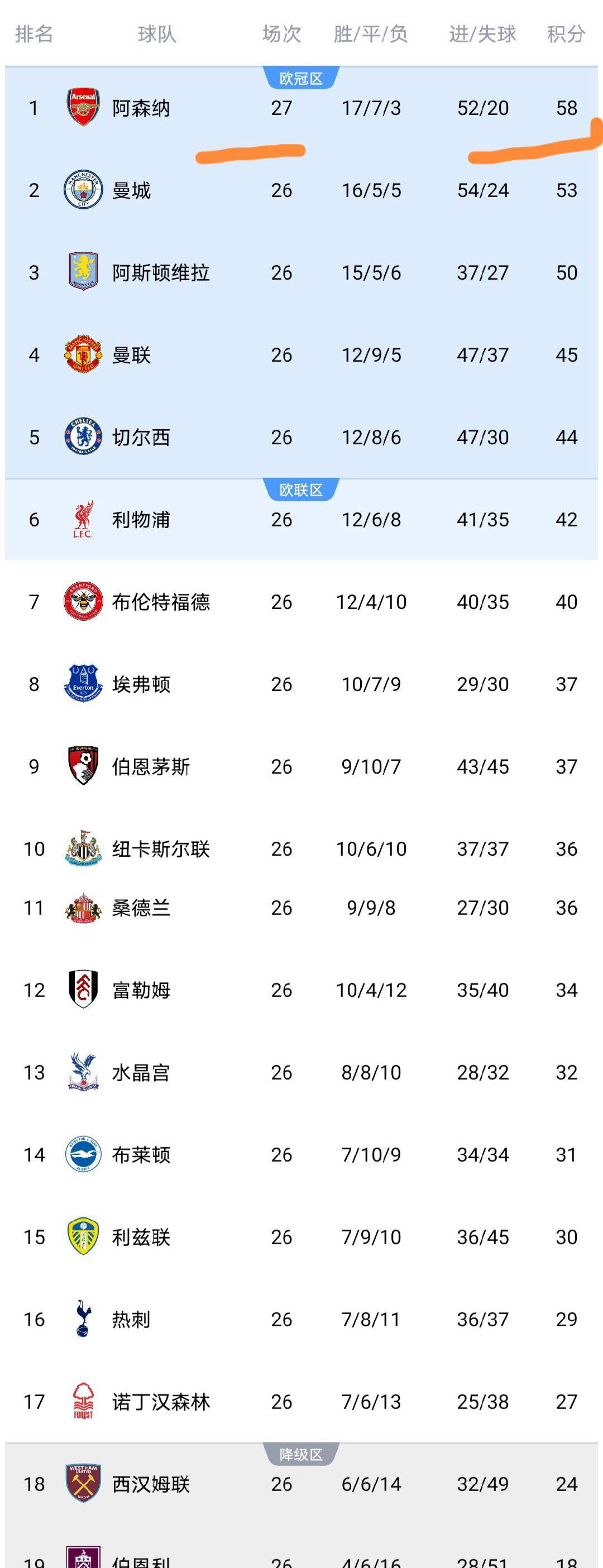Tap the Manchester City badge
Image resolution: width=603 pixels, height=1568 pixels.
(x=83, y=190)
